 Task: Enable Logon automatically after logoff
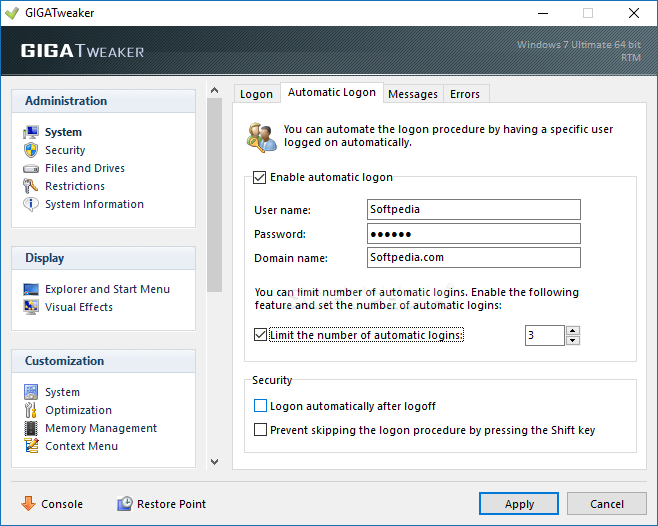pyautogui.click(x=260, y=406)
